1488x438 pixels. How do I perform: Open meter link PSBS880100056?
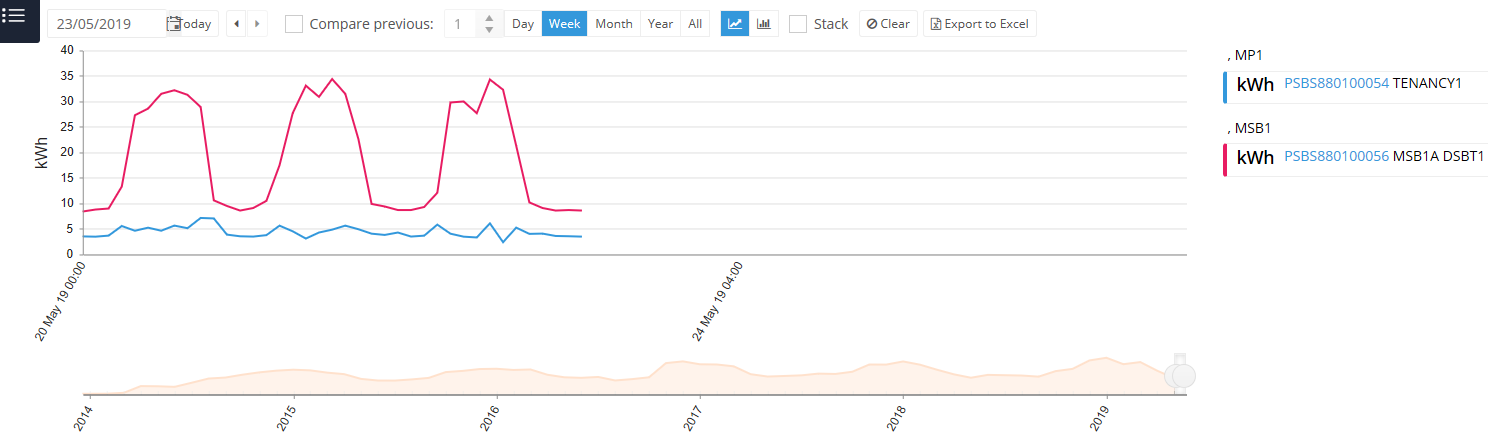click(x=1336, y=157)
